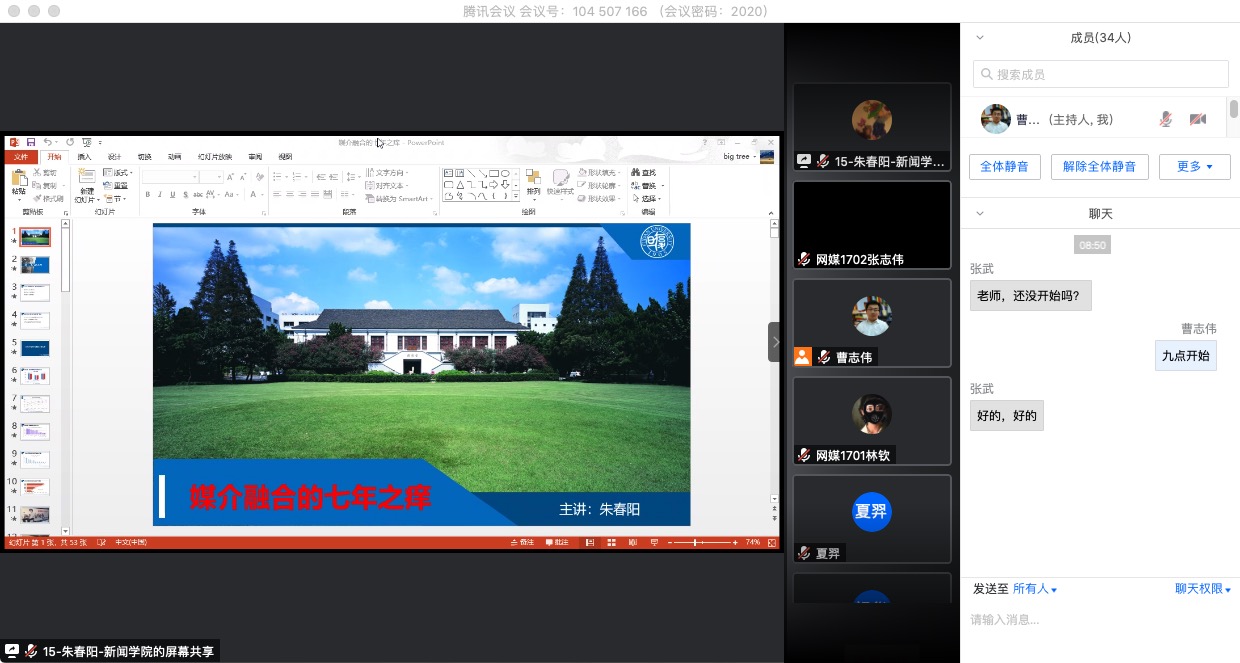
Task: Open the 聊天权限 chat permissions dropdown
Action: [1202, 590]
